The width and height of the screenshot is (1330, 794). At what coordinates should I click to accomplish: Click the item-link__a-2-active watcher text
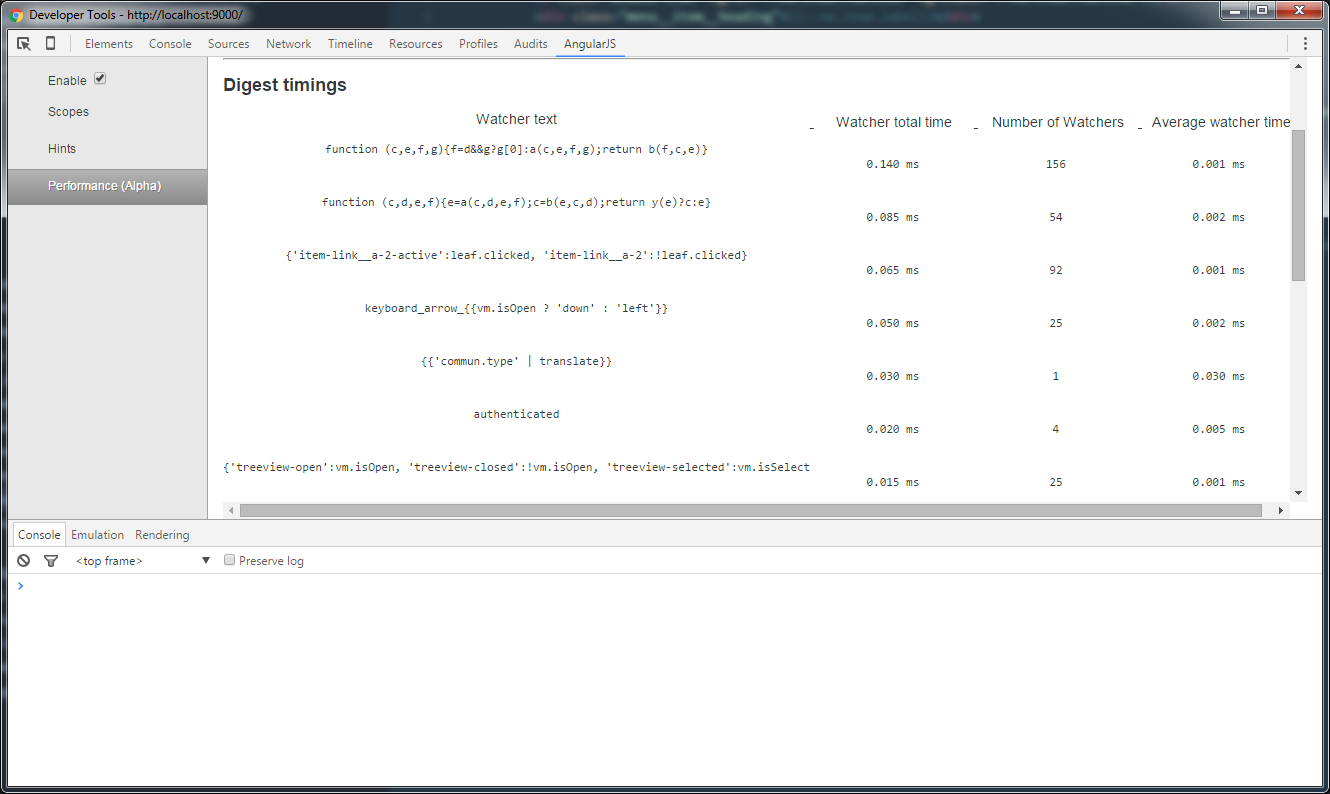click(x=516, y=255)
